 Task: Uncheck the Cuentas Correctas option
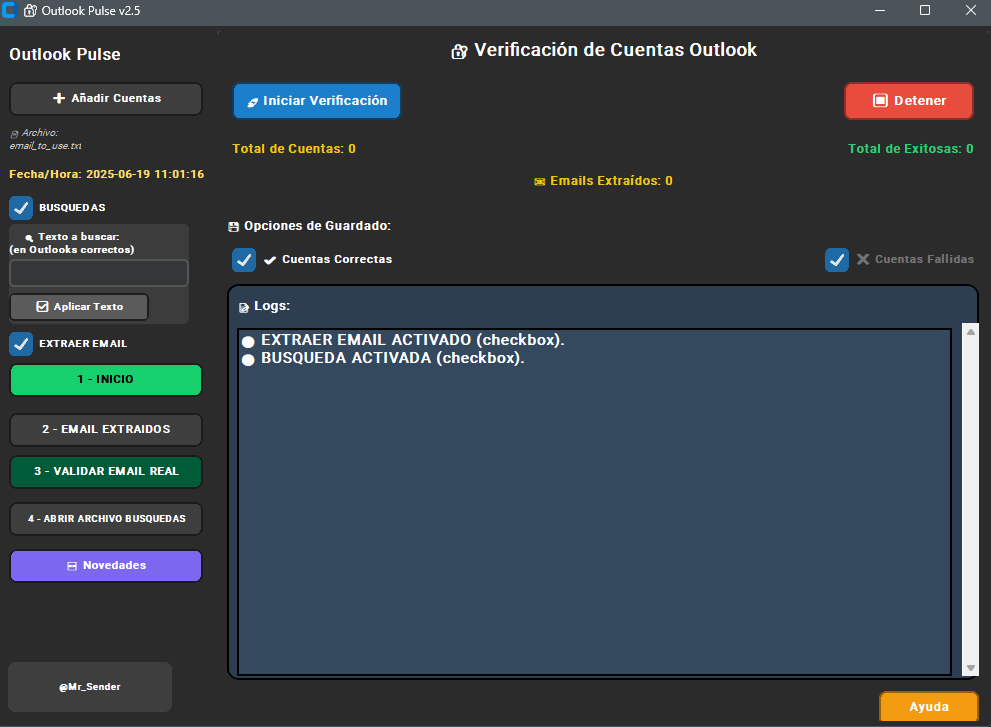(x=243, y=259)
